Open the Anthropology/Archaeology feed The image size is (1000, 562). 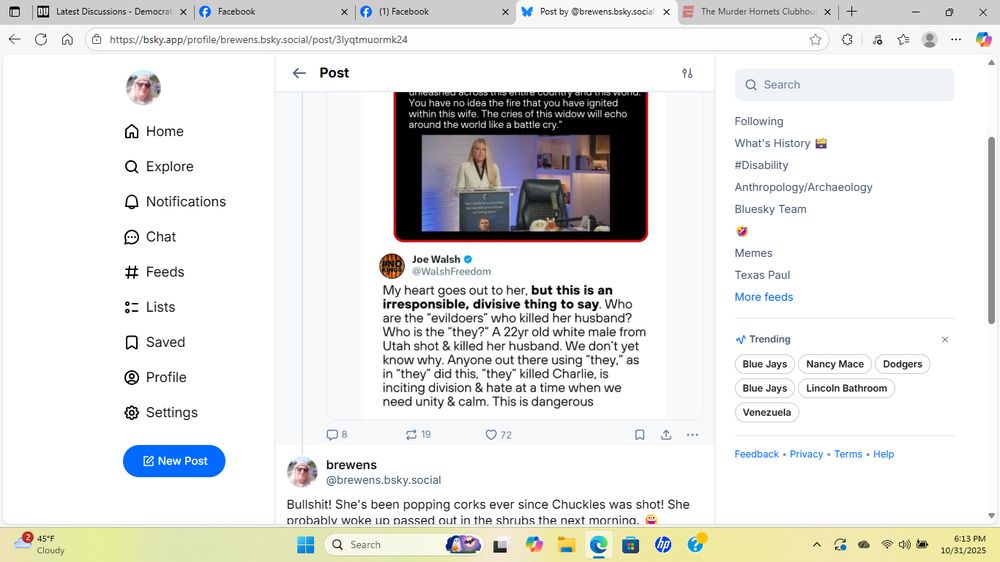[x=804, y=187]
